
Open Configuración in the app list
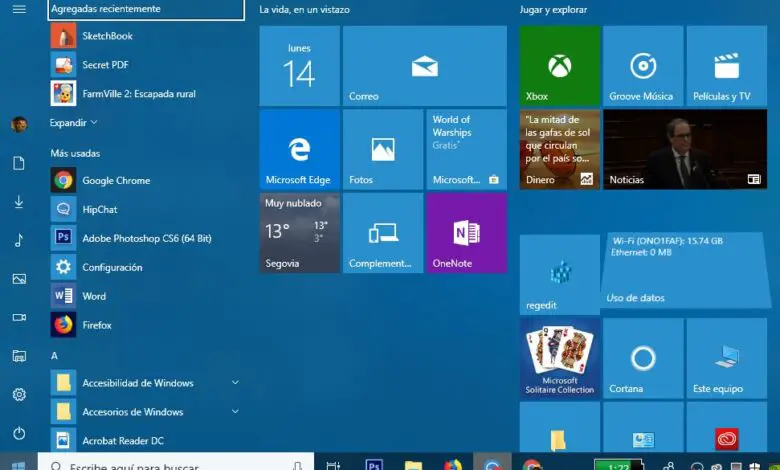(x=146, y=267)
